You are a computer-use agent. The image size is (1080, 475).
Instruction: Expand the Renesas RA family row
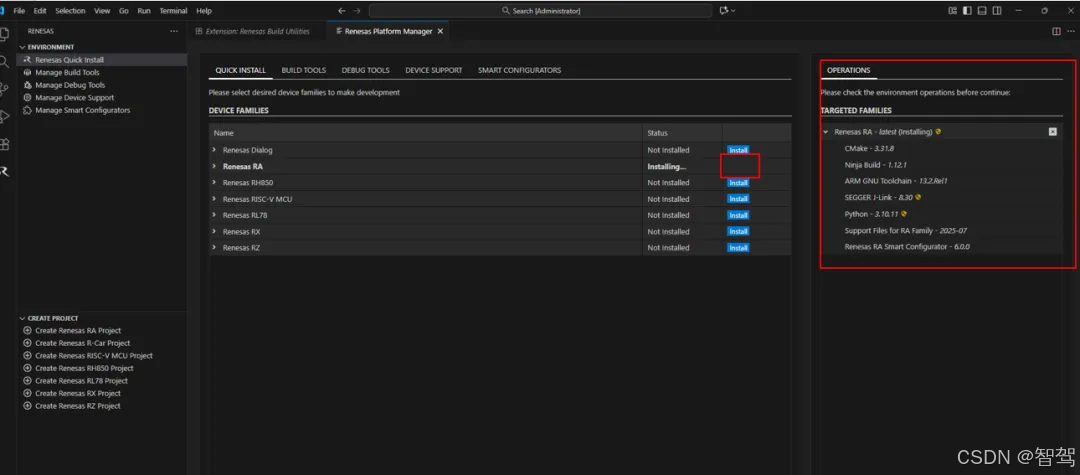[214, 166]
